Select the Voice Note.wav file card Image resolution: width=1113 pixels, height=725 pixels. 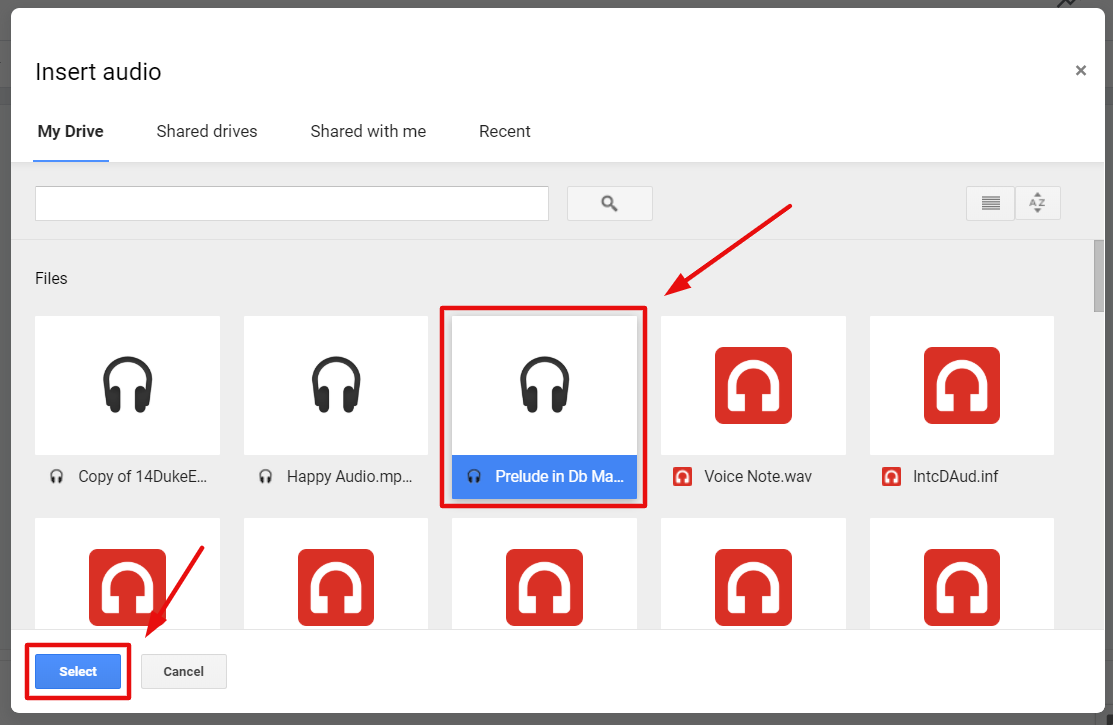(753, 405)
